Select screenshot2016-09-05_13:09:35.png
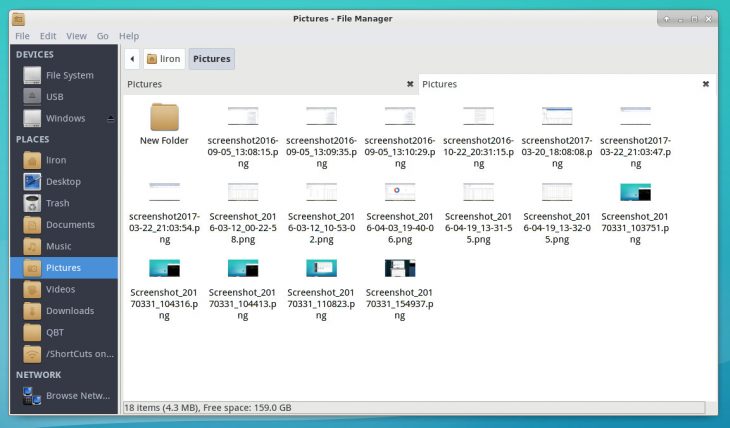The image size is (730, 428). point(321,137)
